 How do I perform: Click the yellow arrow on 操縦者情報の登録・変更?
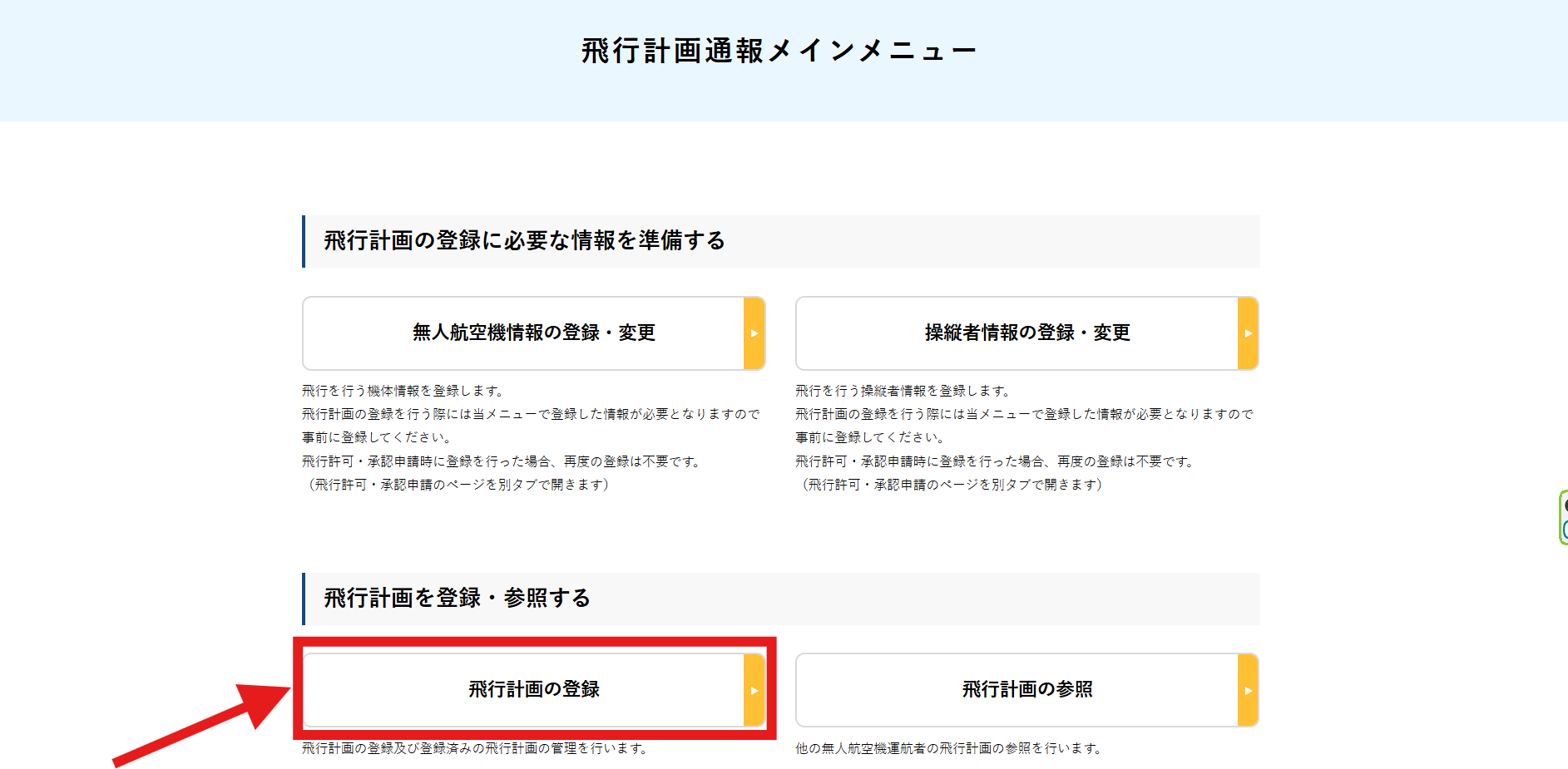pyautogui.click(x=1247, y=333)
